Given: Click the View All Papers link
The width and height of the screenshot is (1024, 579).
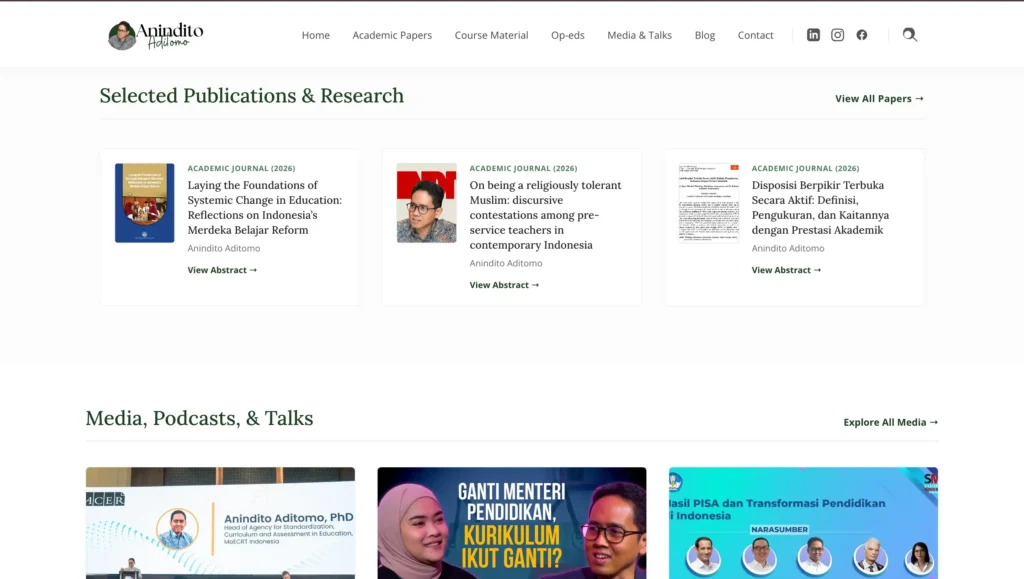Looking at the screenshot, I should click(x=879, y=99).
